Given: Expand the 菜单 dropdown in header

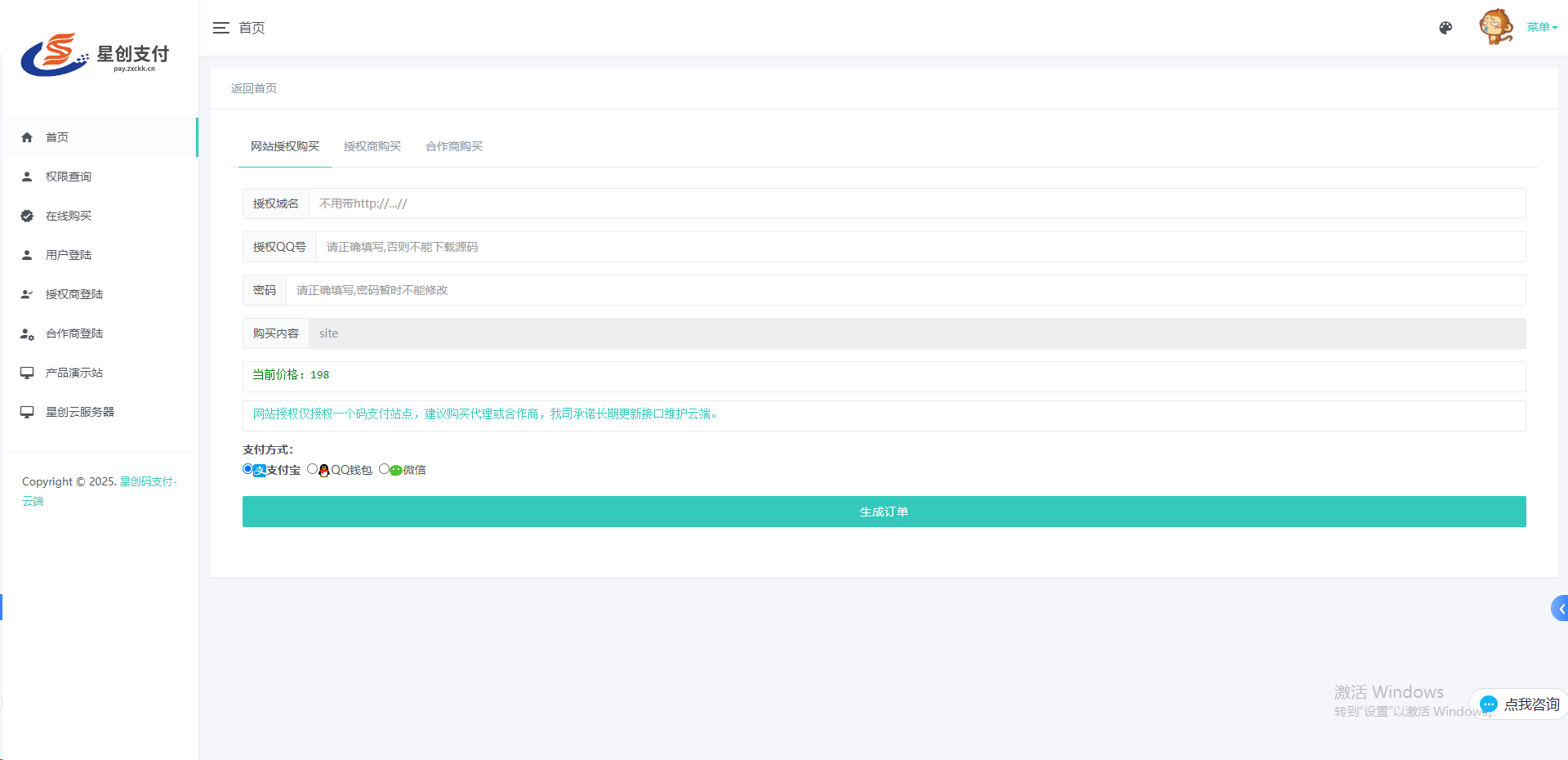Looking at the screenshot, I should click(x=1542, y=27).
